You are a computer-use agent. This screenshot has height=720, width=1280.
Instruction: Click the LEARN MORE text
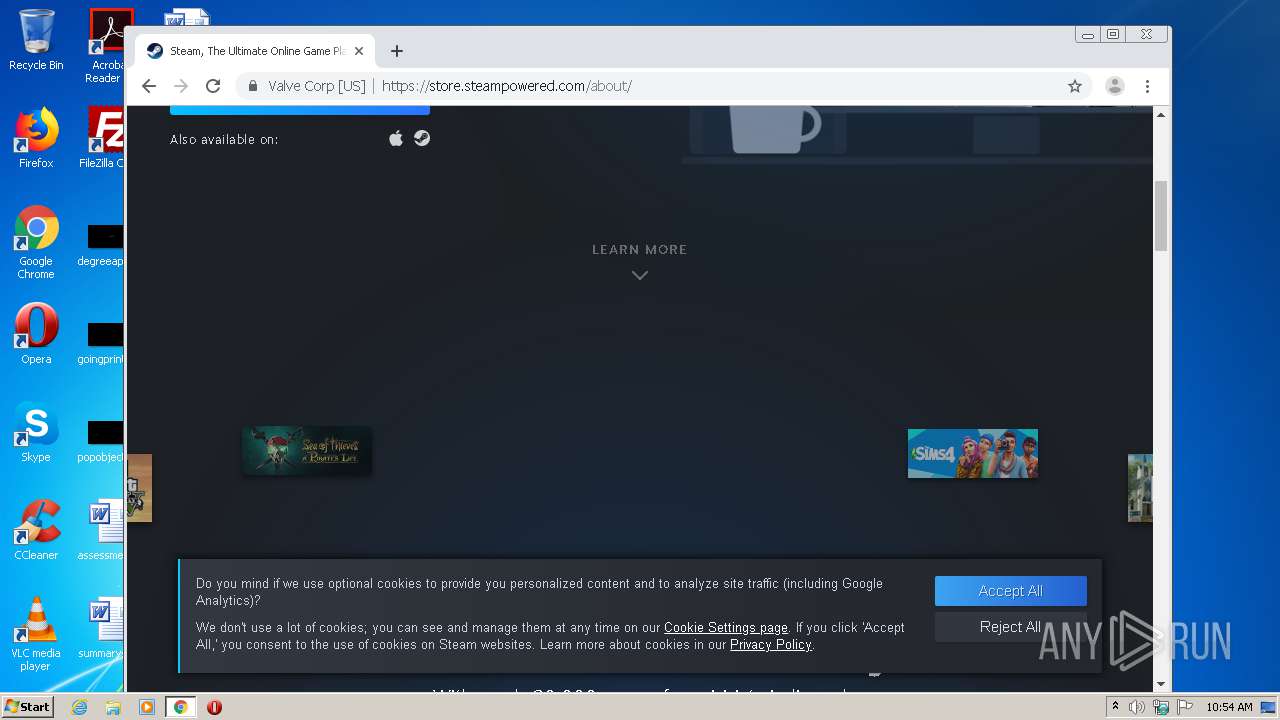[640, 249]
